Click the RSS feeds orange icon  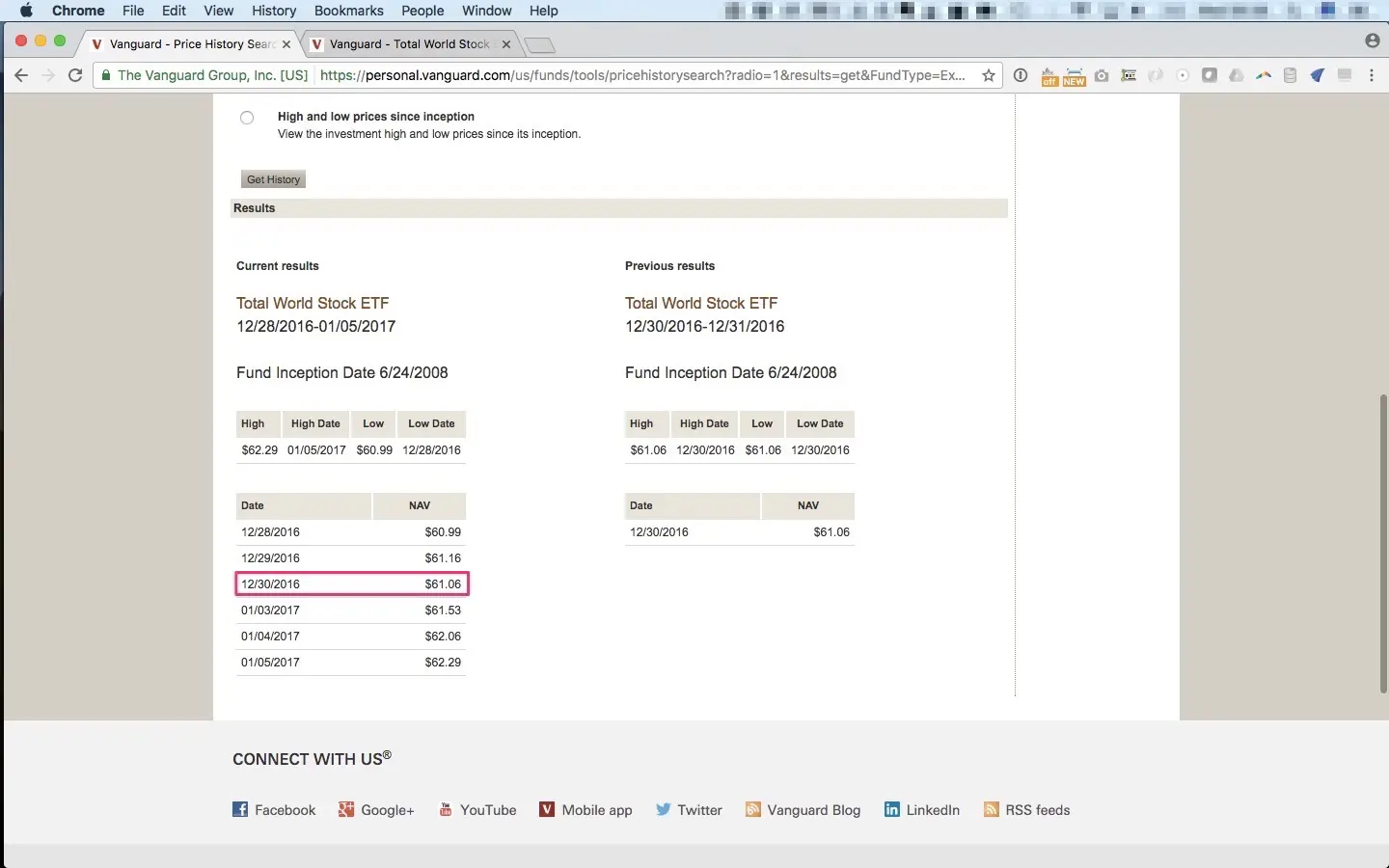[x=991, y=809]
